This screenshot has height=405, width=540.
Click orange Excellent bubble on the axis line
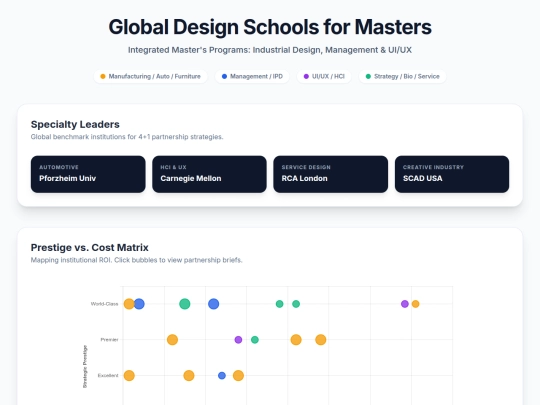click(129, 375)
